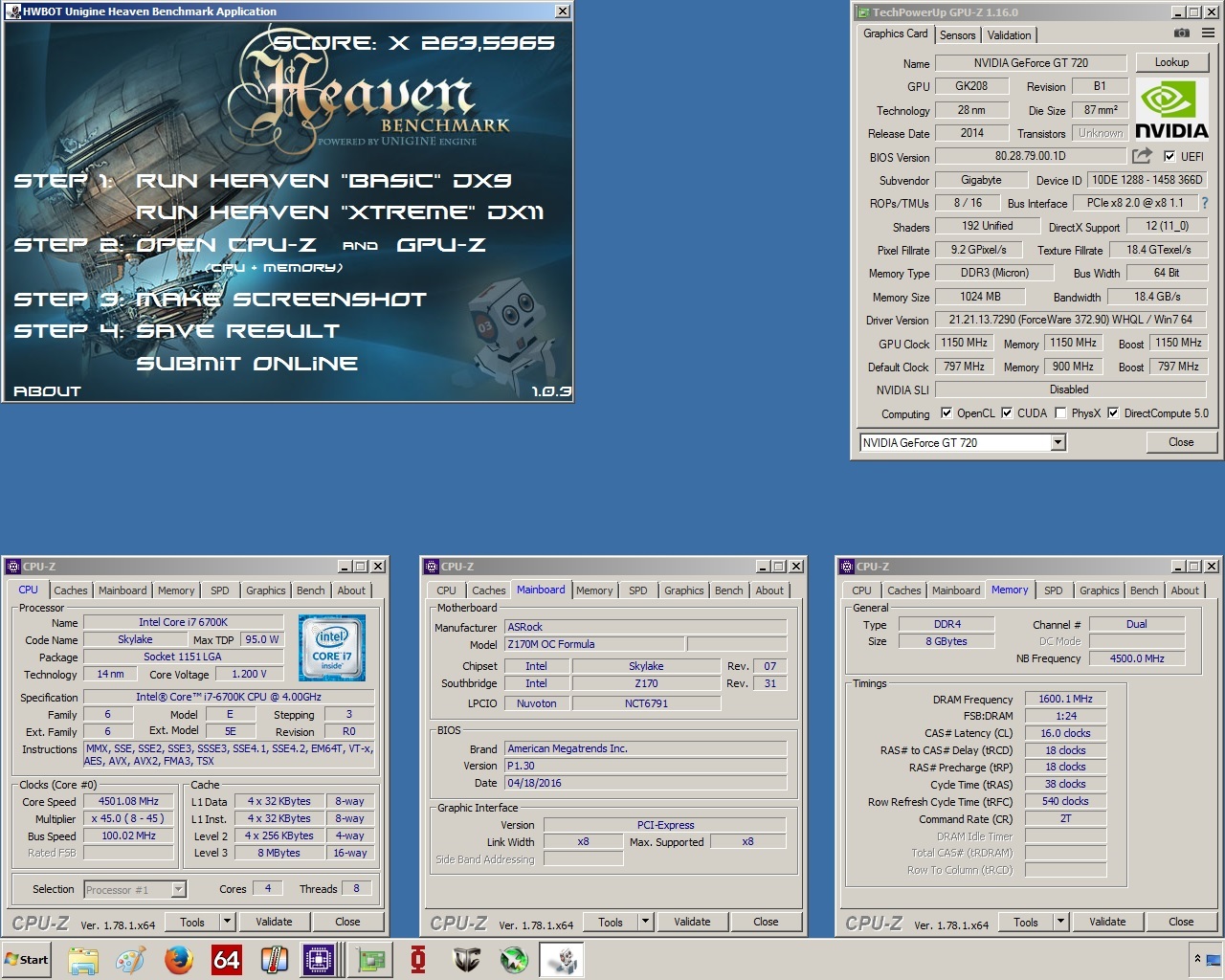Click the BIOS export share icon in GPU-Z

click(1142, 156)
